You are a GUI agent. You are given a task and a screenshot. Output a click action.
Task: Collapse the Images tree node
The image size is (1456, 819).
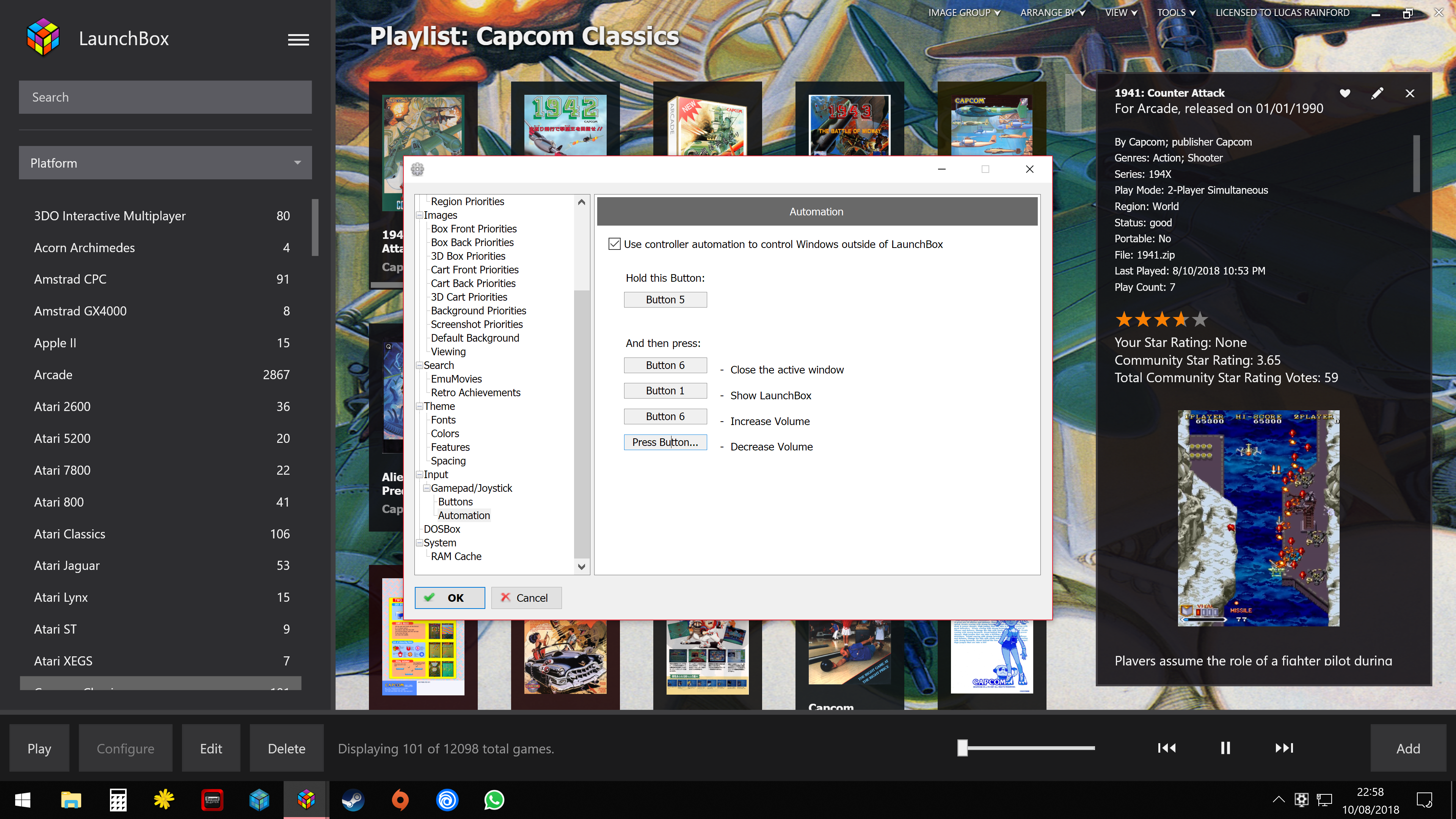[x=419, y=215]
